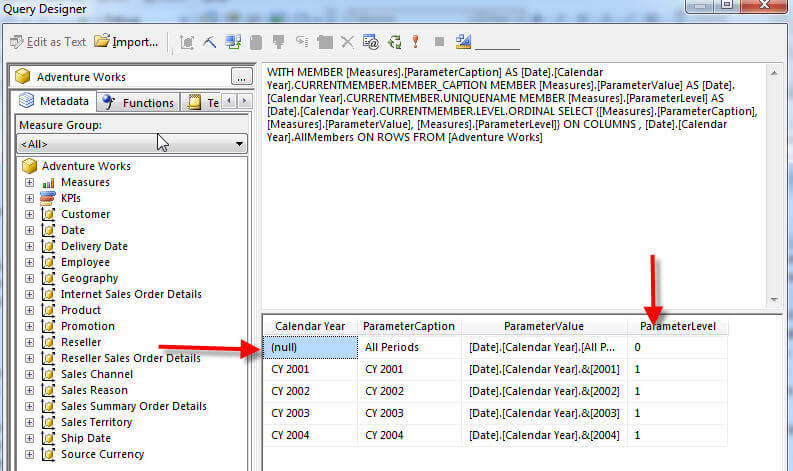The image size is (793, 471).
Task: Expand the Sales Territory dimension node
Action: pyautogui.click(x=29, y=422)
